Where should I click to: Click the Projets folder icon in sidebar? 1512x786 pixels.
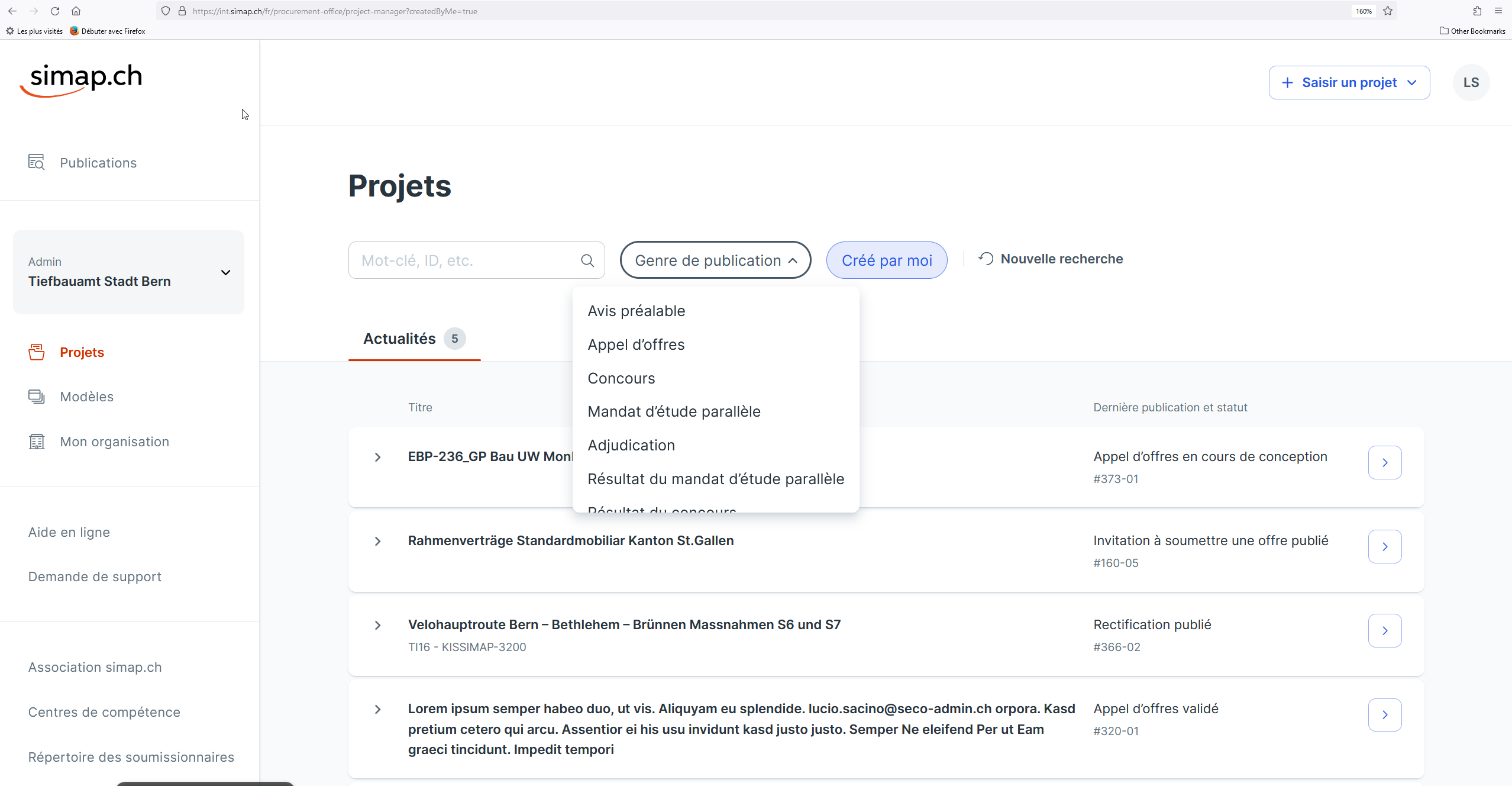tap(37, 352)
